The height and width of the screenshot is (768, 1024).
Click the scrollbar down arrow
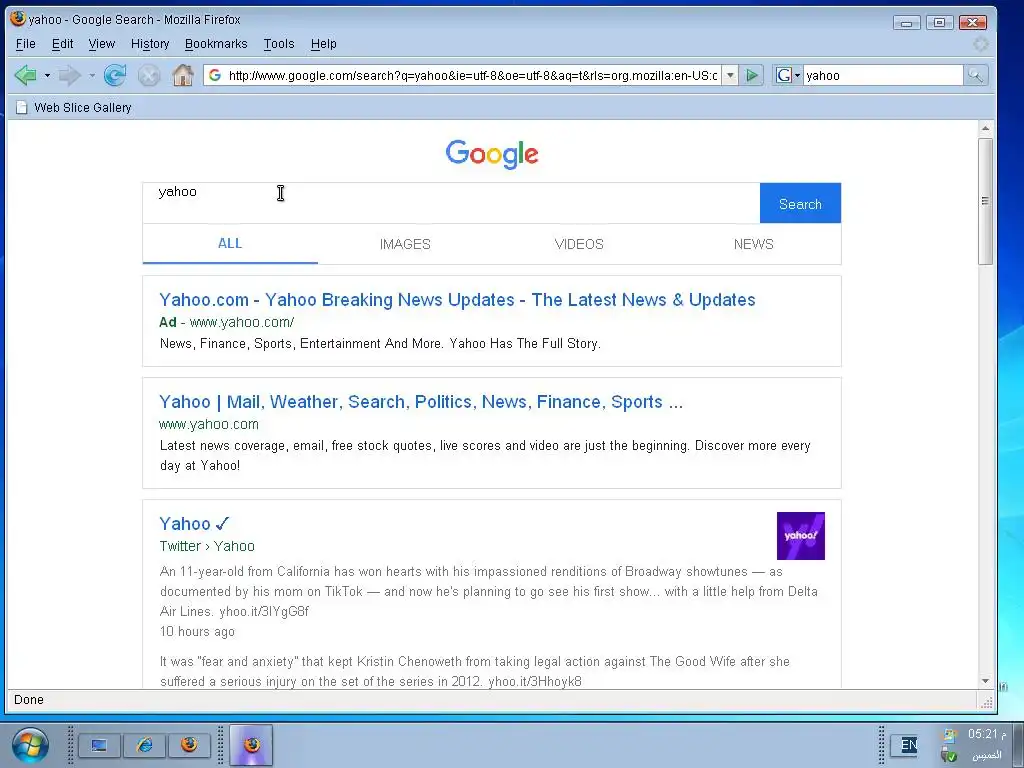click(985, 681)
